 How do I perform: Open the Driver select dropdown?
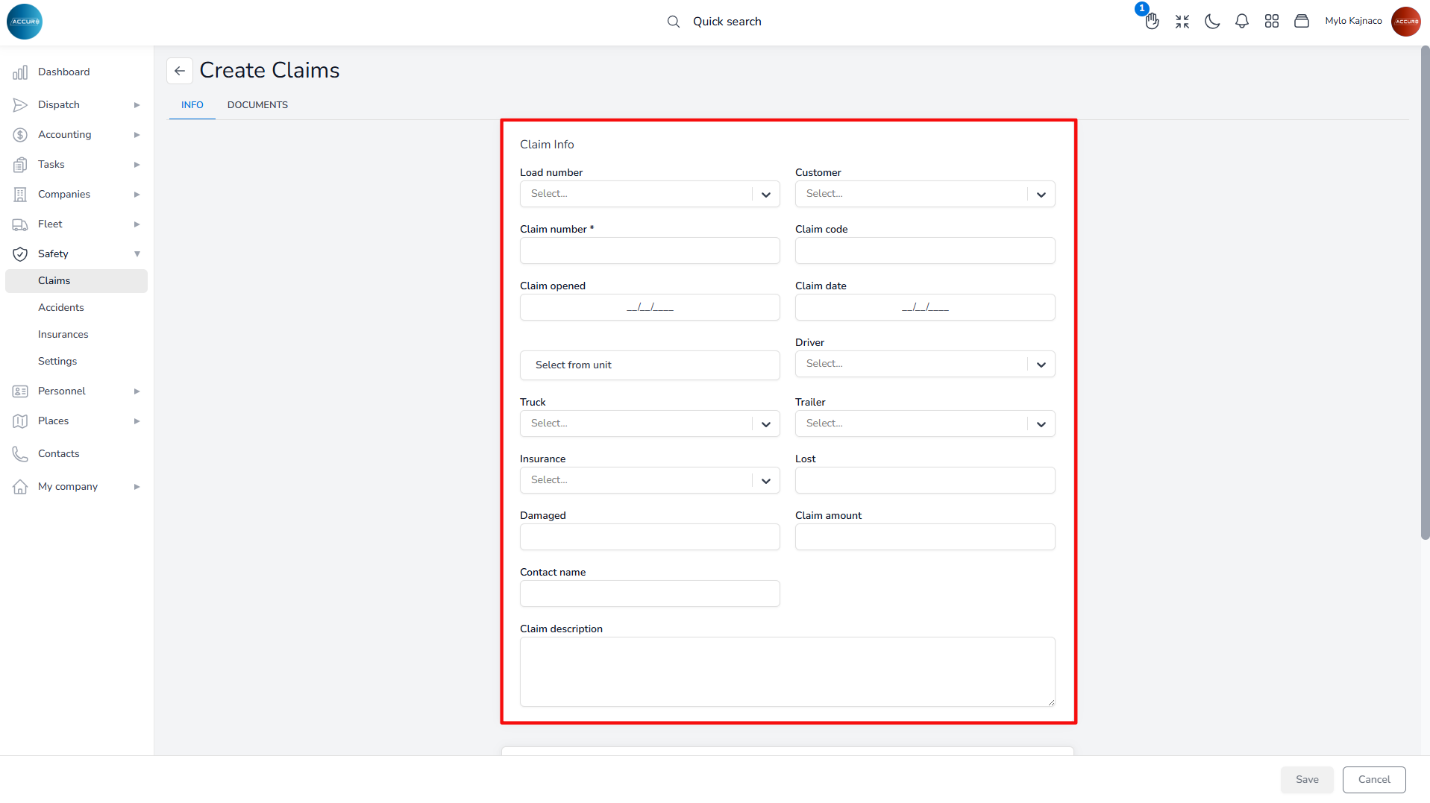coord(924,364)
